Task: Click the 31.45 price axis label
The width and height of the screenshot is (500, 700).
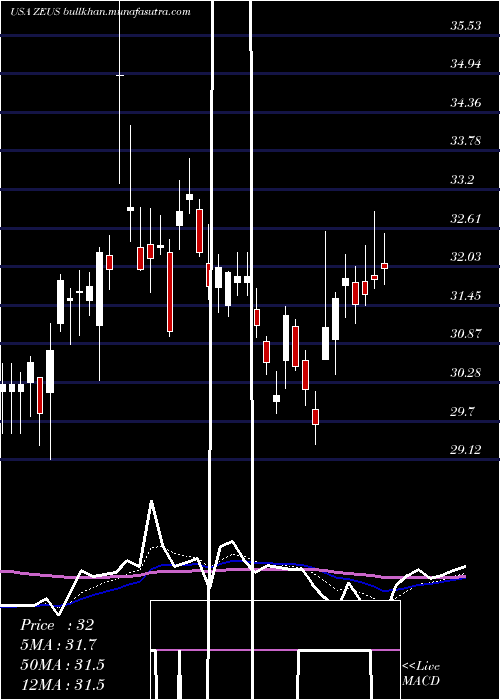Action: click(x=466, y=296)
